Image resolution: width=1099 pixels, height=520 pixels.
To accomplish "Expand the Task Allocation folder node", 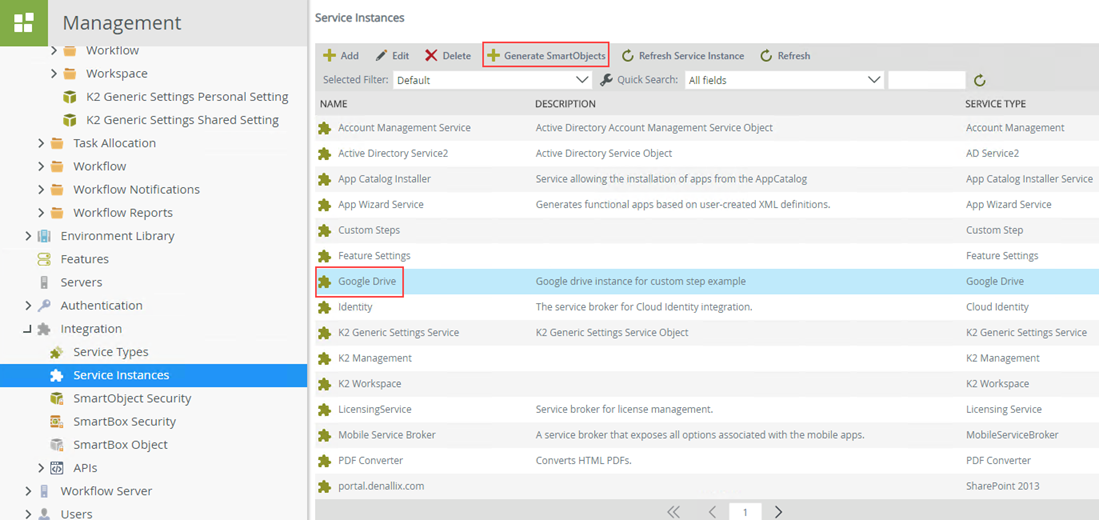I will coord(41,143).
